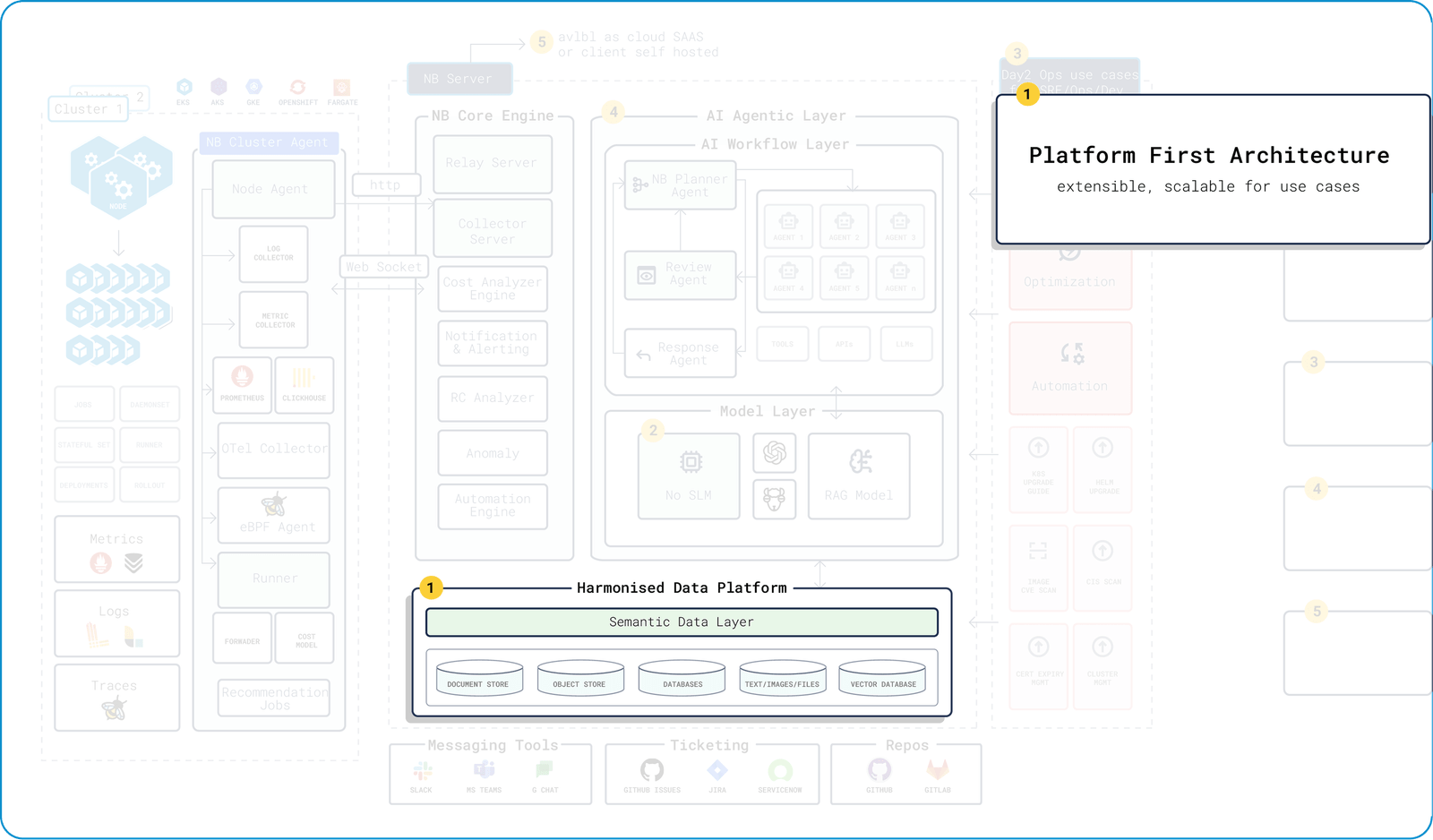This screenshot has height=840, width=1433.
Task: Select the Notification & Alerting box
Action: pyautogui.click(x=493, y=343)
